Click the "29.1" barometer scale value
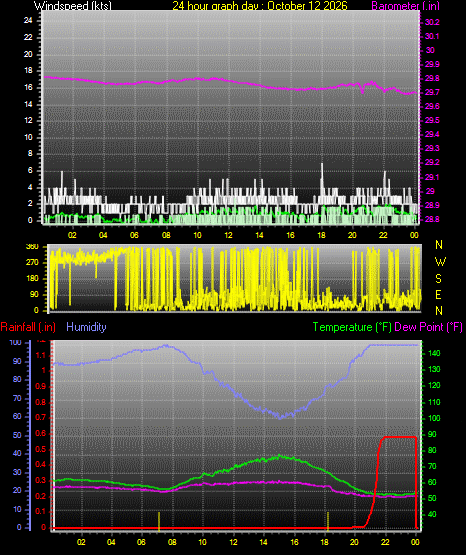 point(432,177)
